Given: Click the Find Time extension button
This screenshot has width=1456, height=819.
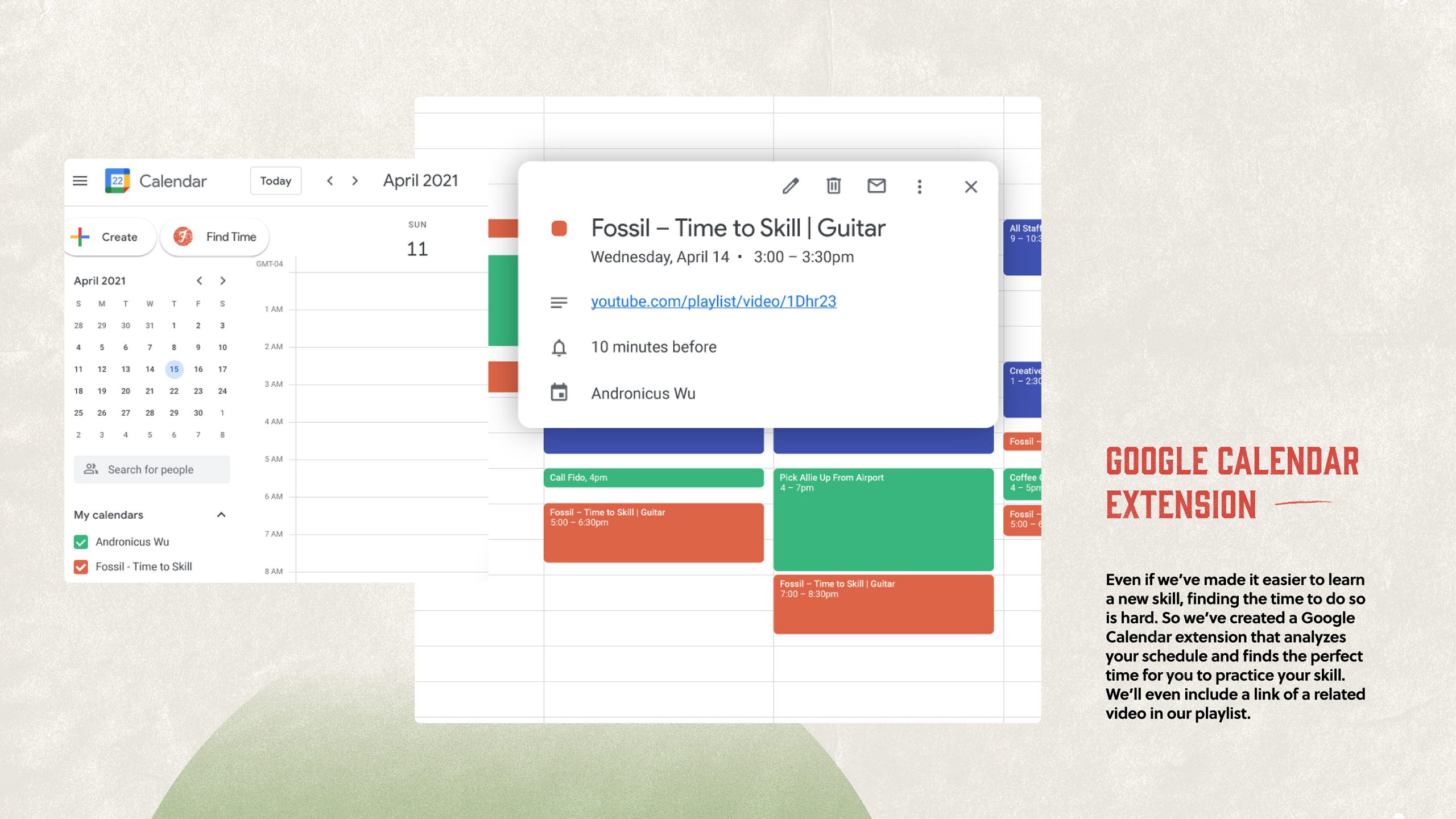Looking at the screenshot, I should 215,237.
